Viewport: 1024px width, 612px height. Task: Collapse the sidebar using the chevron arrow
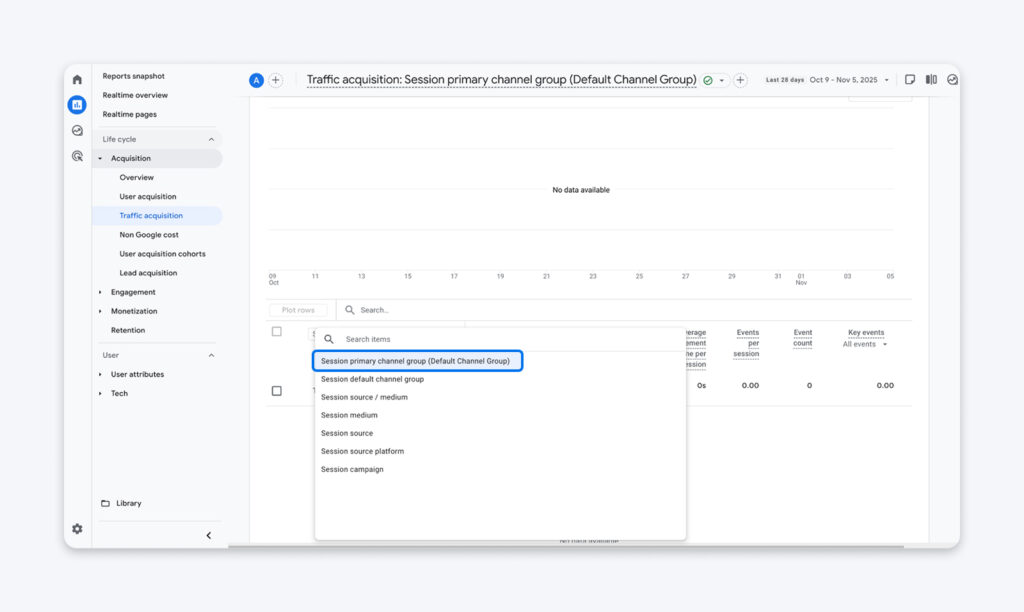click(x=208, y=535)
